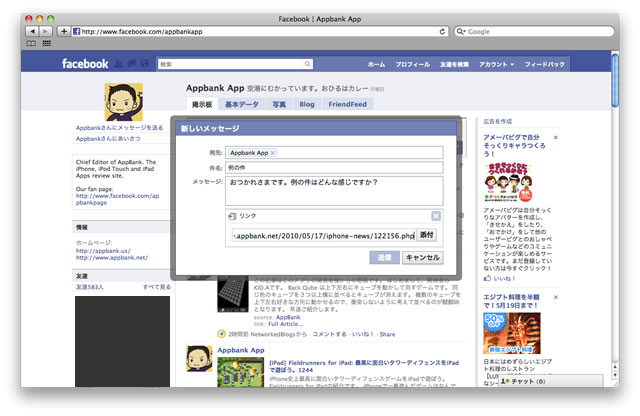The image size is (640, 416).
Task: Open the プロフィール menu item
Action: [x=412, y=65]
